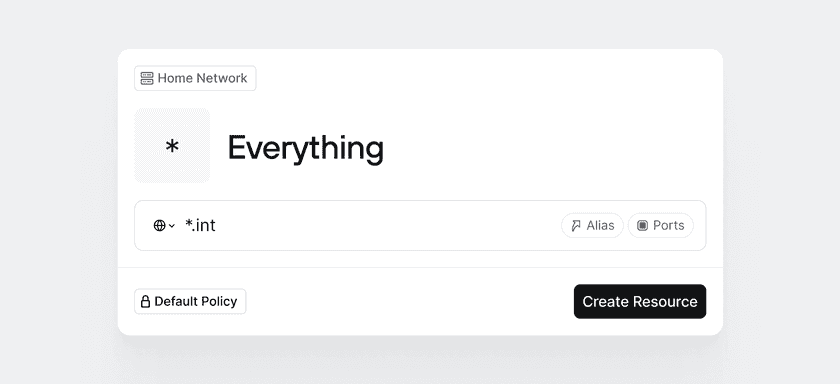Toggle the Ports option pill
840x384 pixels.
point(661,225)
